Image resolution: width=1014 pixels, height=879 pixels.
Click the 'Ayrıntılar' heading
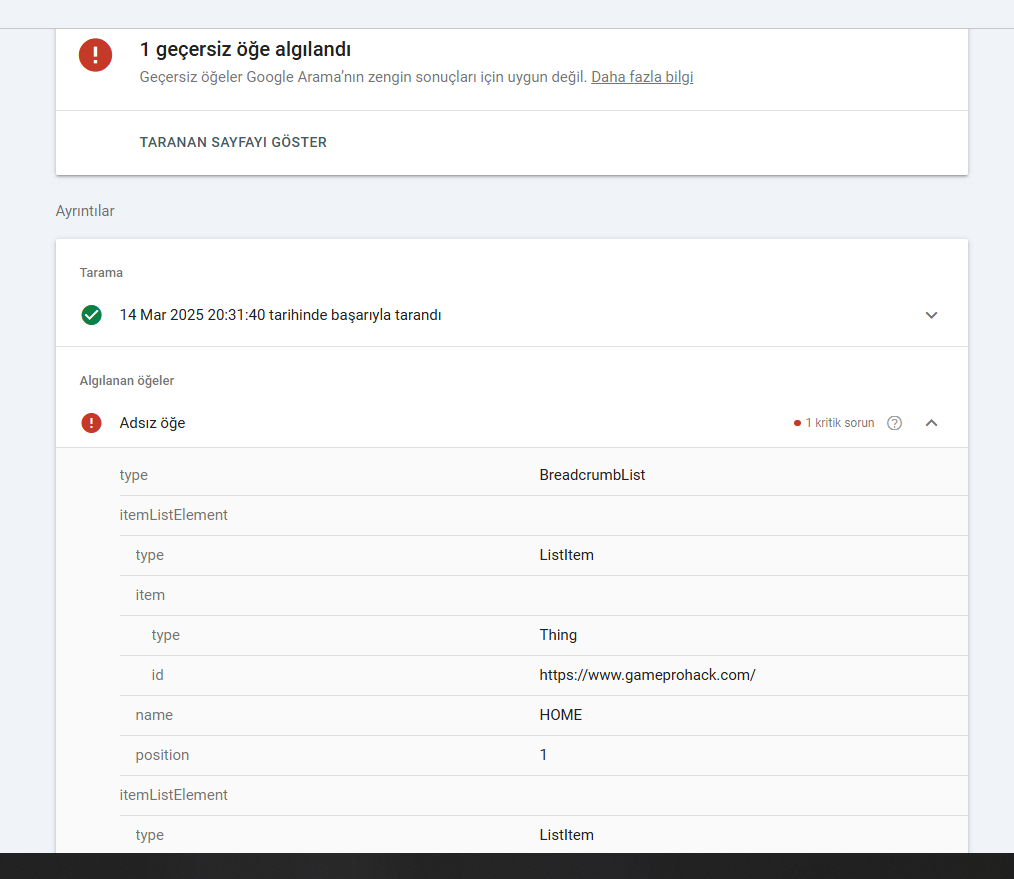coord(85,211)
